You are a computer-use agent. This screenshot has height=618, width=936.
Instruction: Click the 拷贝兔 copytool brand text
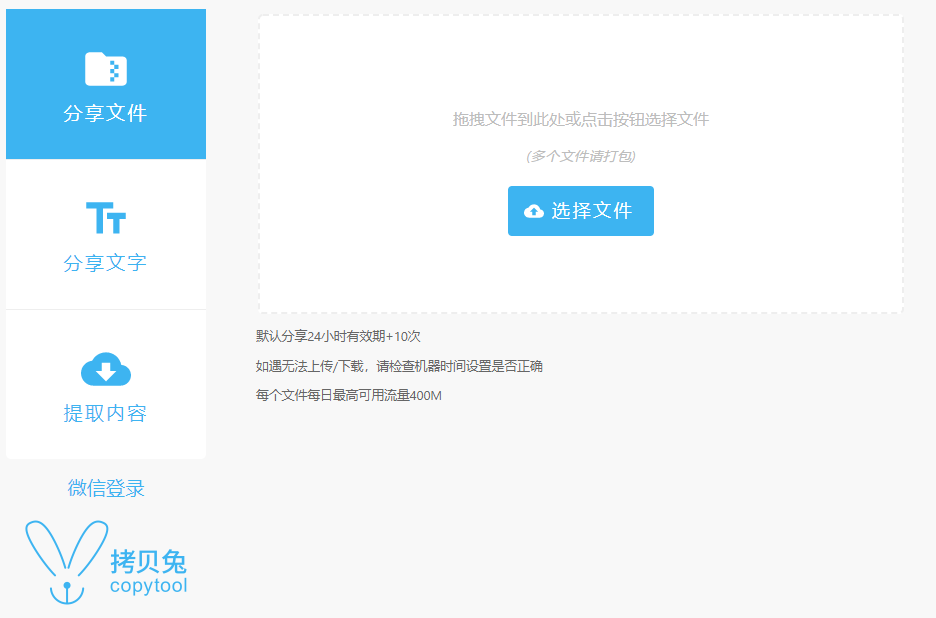pyautogui.click(x=149, y=572)
